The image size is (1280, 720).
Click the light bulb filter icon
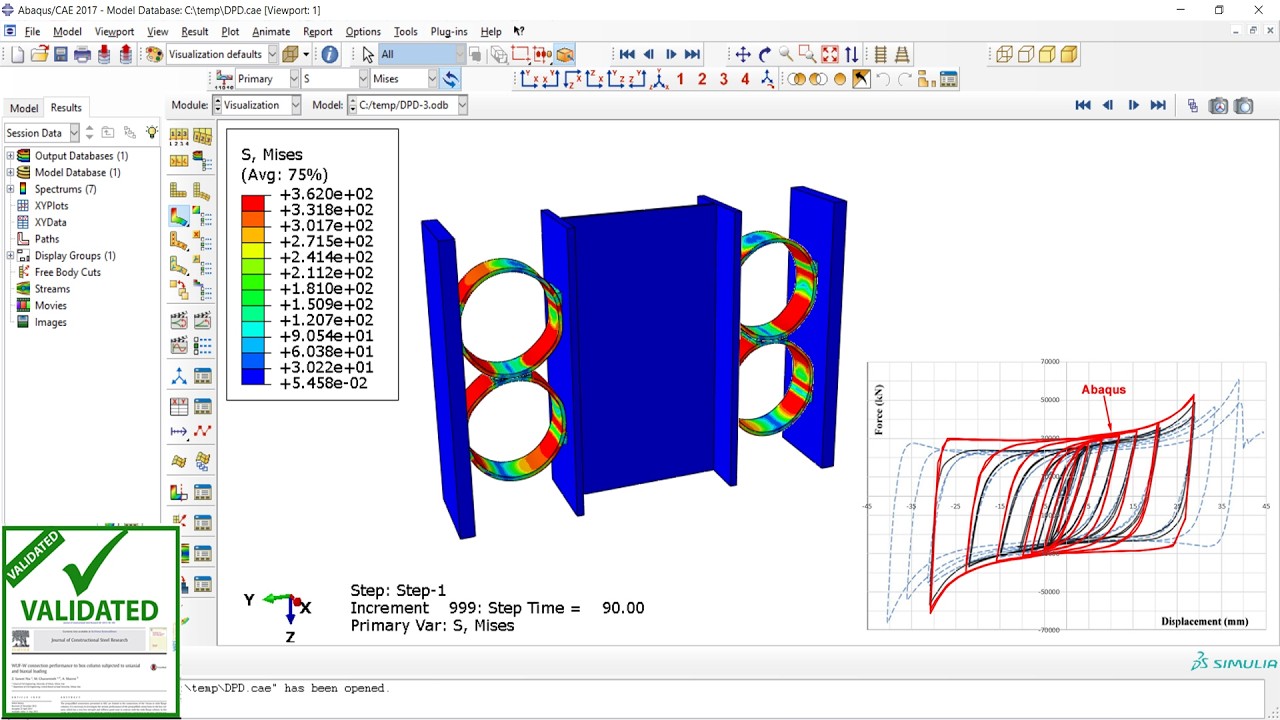pos(152,132)
